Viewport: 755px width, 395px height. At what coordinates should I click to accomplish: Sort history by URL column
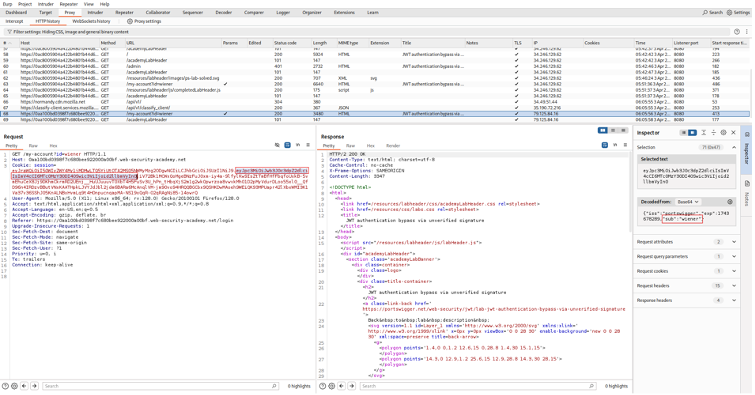[x=173, y=43]
